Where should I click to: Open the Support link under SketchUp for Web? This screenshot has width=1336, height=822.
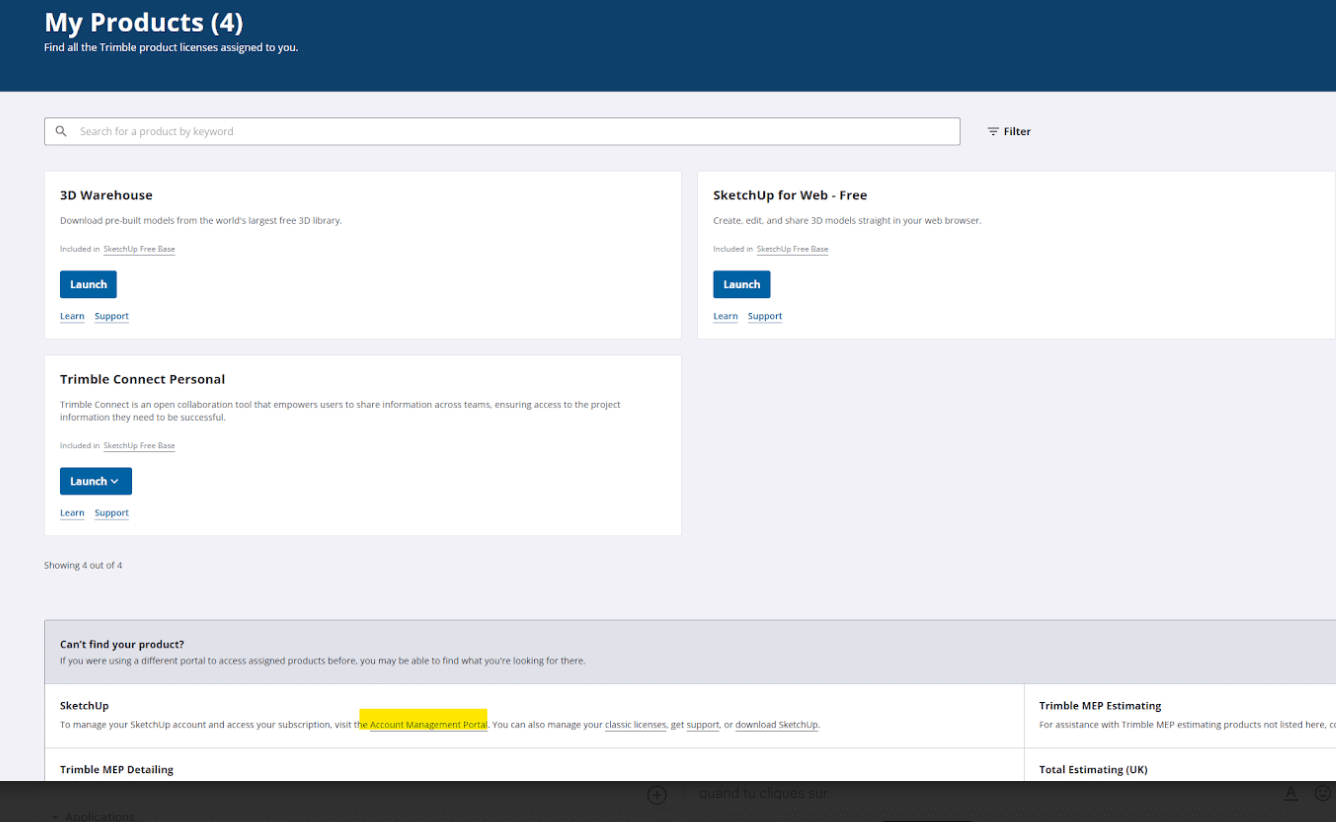coord(765,316)
